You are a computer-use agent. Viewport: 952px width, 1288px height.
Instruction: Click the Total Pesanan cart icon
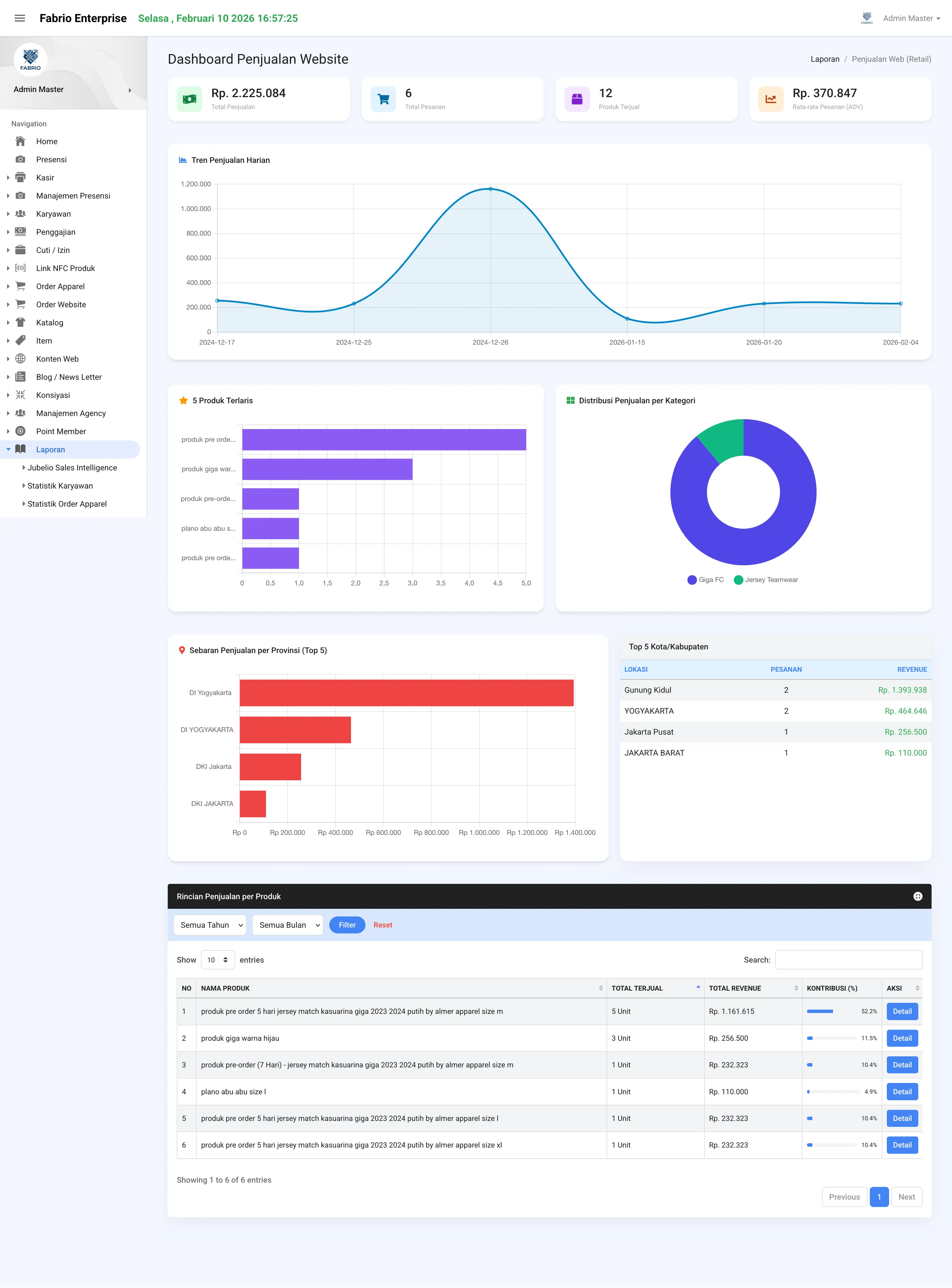click(383, 99)
